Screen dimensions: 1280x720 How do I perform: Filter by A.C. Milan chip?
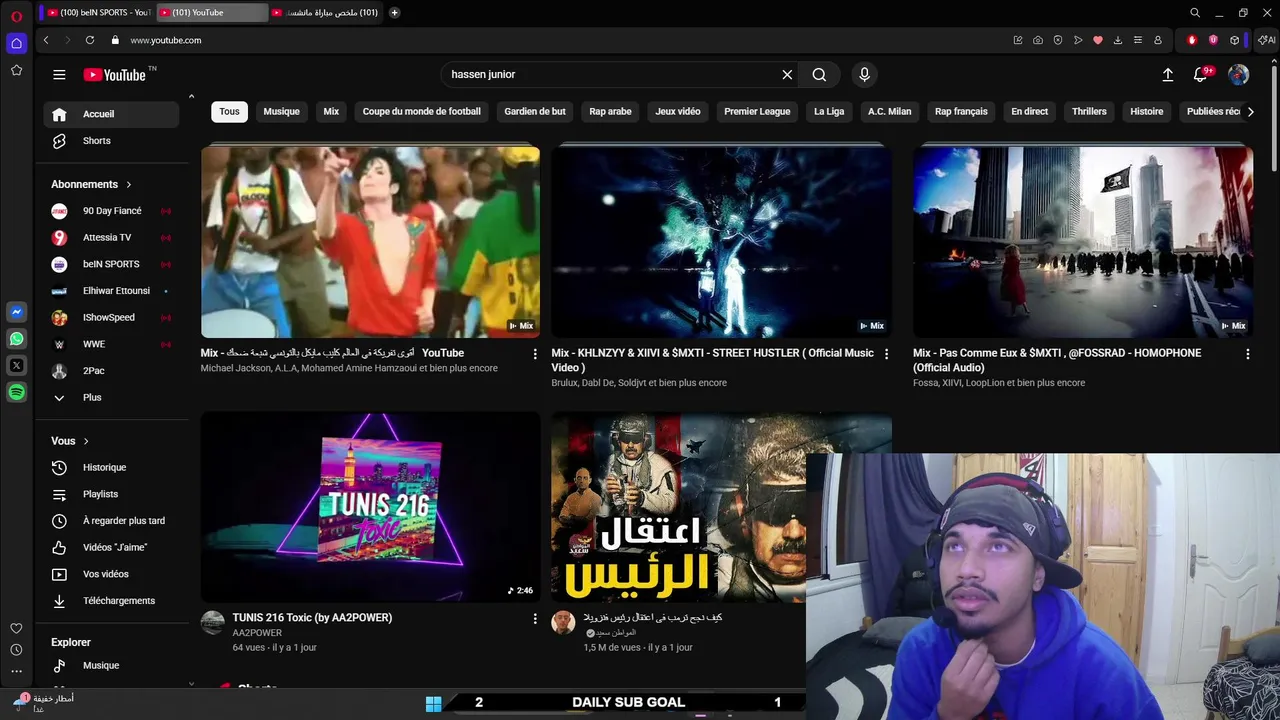point(889,112)
